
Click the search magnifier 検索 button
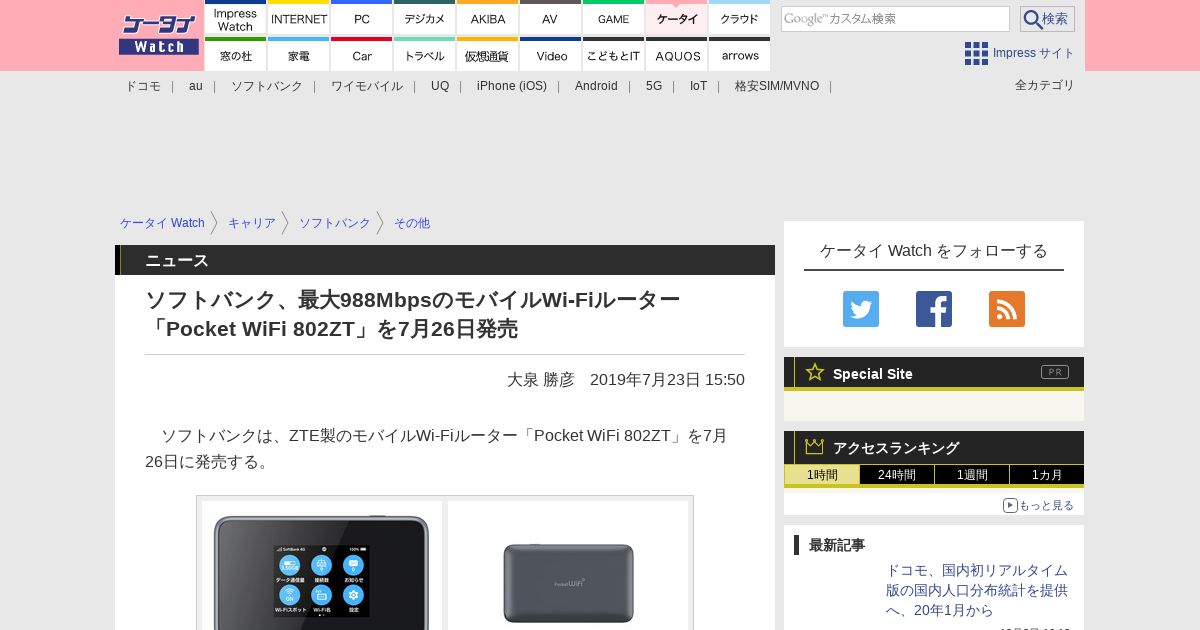click(1047, 19)
